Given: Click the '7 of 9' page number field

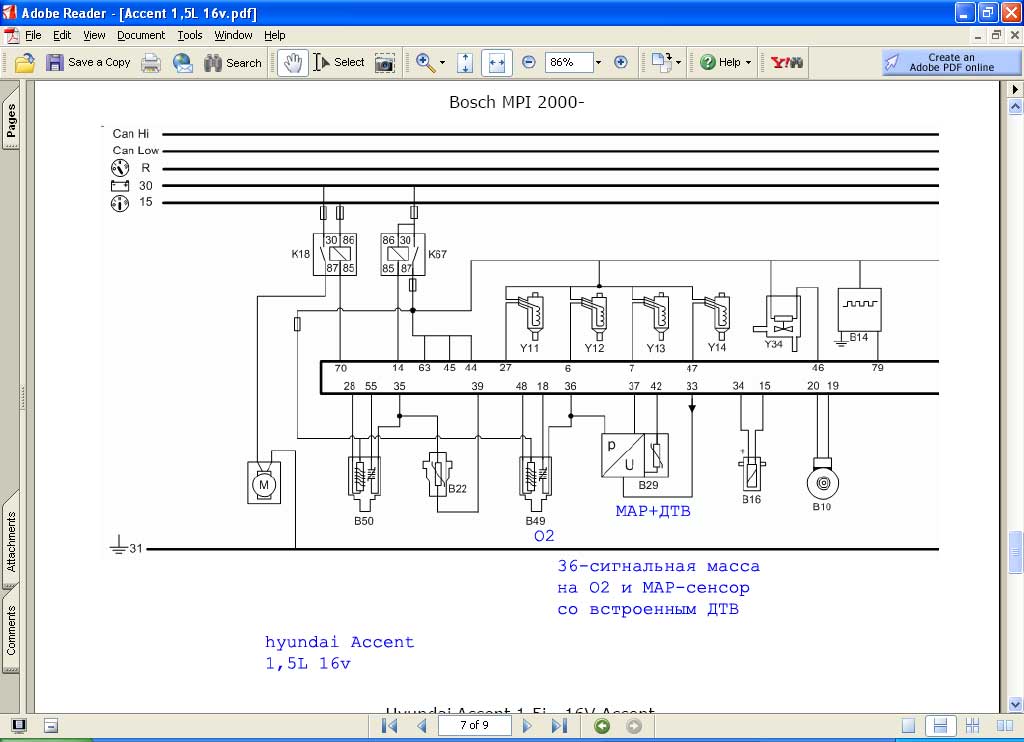Looking at the screenshot, I should [474, 726].
